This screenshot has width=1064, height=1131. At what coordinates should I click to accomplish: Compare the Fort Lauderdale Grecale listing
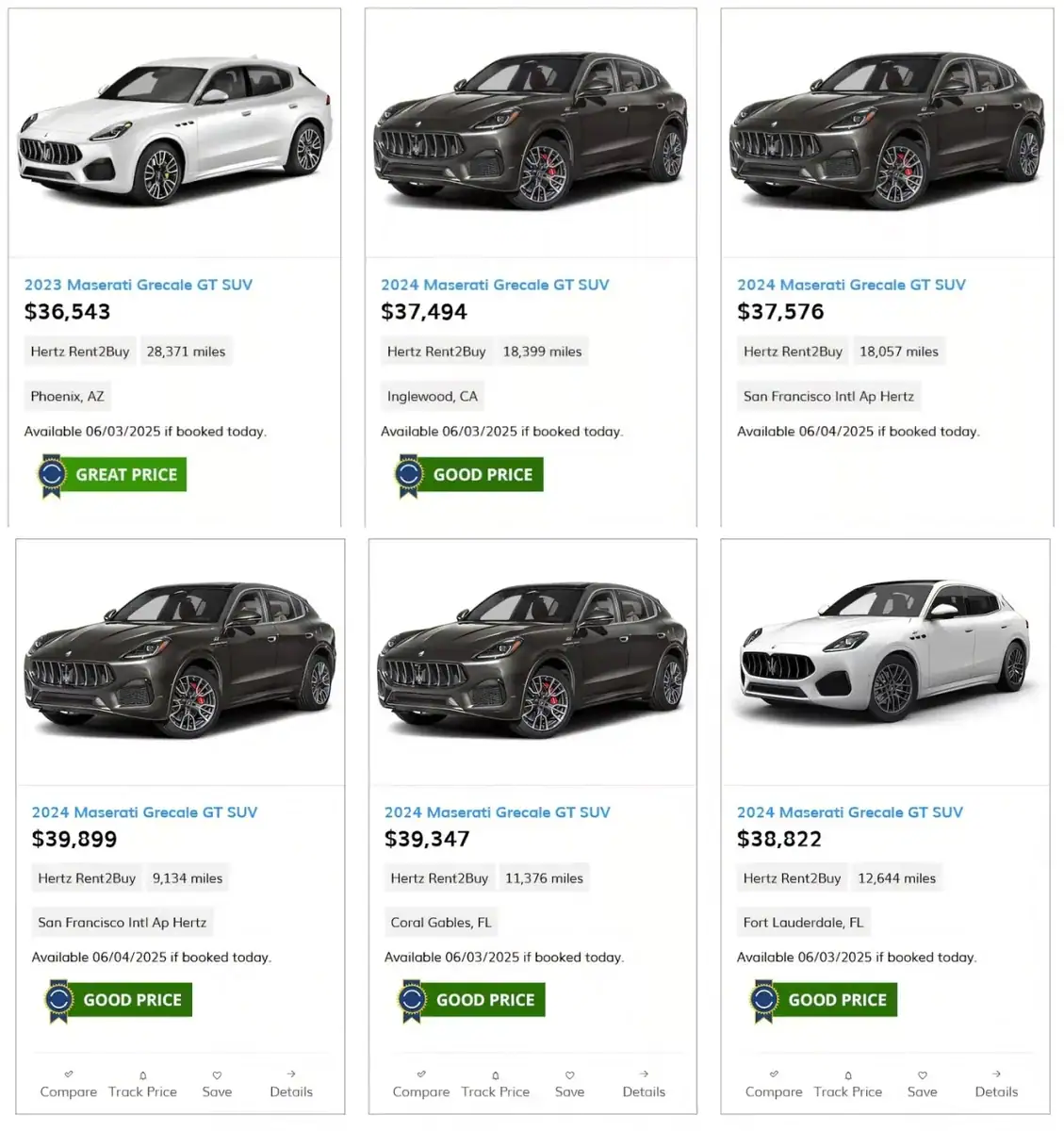point(774,1074)
